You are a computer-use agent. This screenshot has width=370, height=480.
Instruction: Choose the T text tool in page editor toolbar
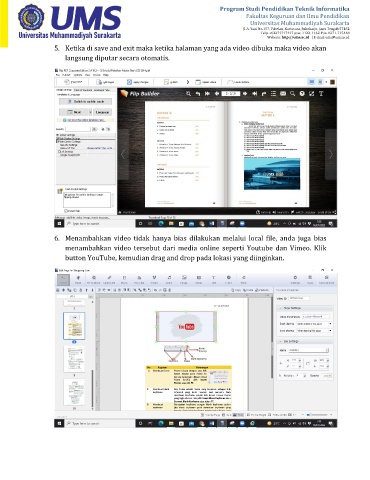(213, 278)
